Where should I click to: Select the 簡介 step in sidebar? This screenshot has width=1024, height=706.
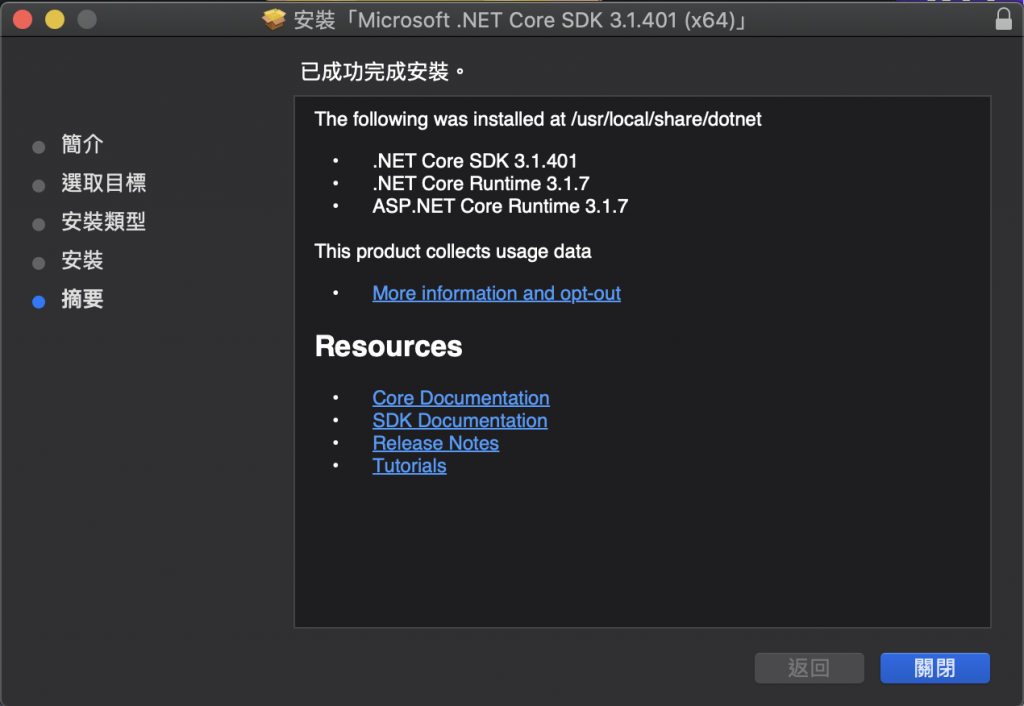pos(82,144)
